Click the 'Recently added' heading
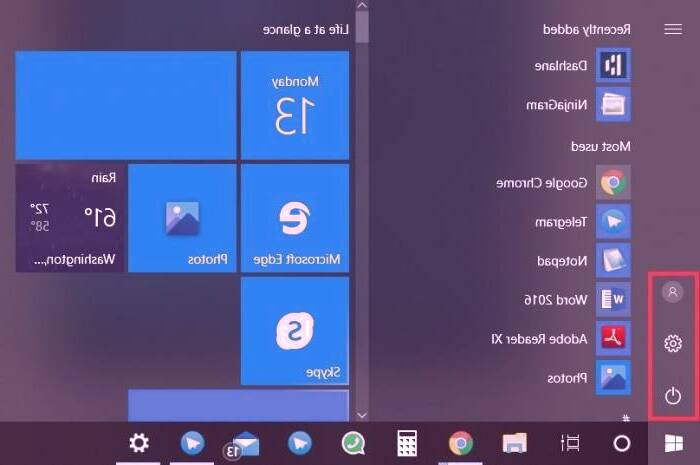Viewport: 700px width, 465px height. click(587, 29)
